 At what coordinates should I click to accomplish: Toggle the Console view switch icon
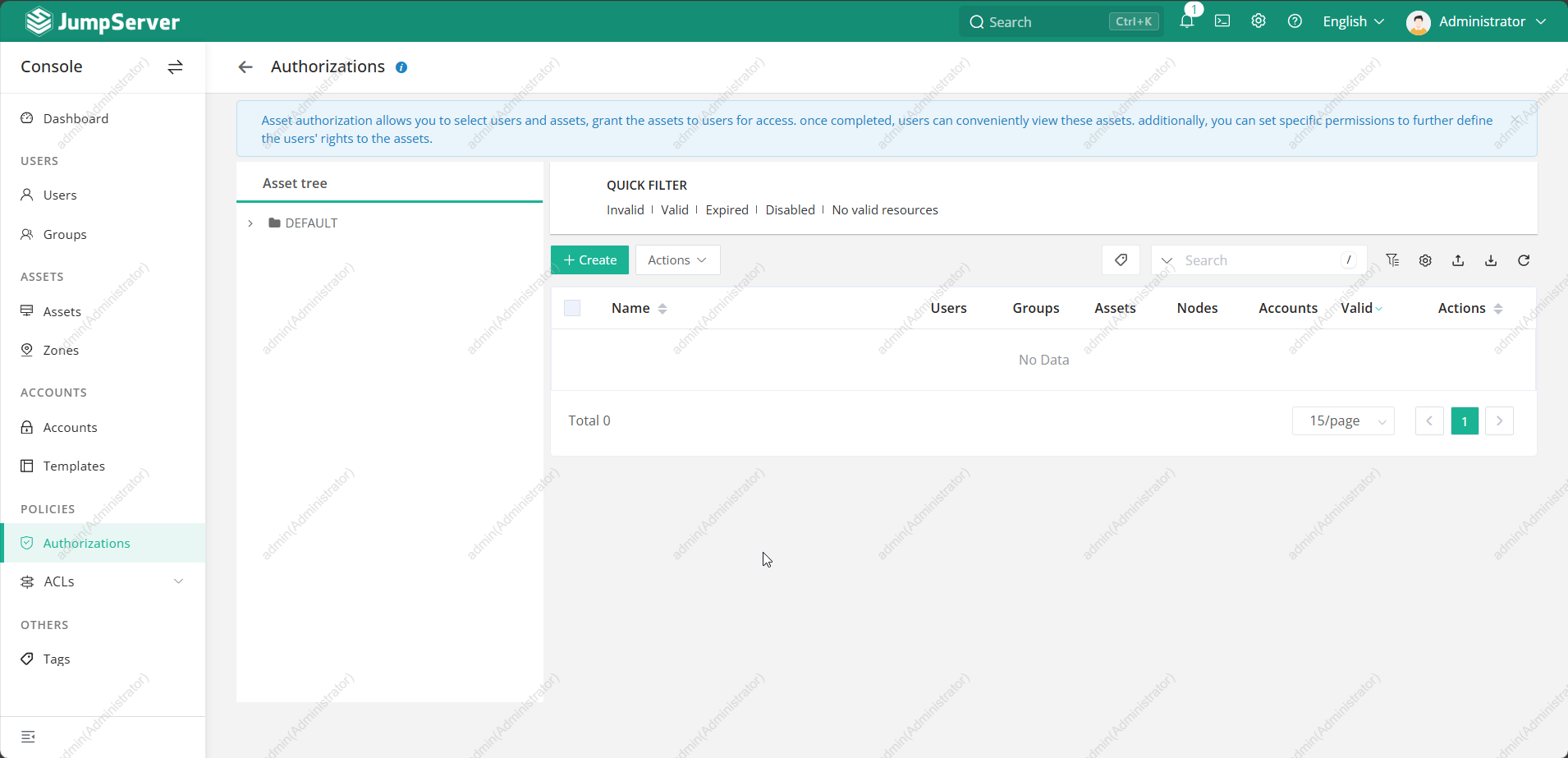click(x=175, y=67)
